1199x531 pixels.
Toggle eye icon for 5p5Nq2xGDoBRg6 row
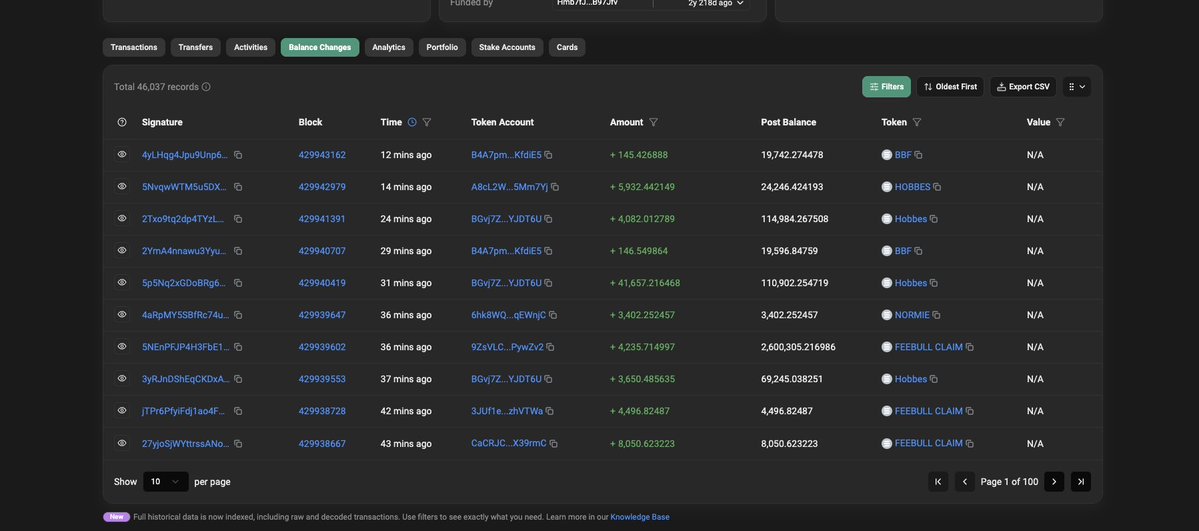click(122, 283)
